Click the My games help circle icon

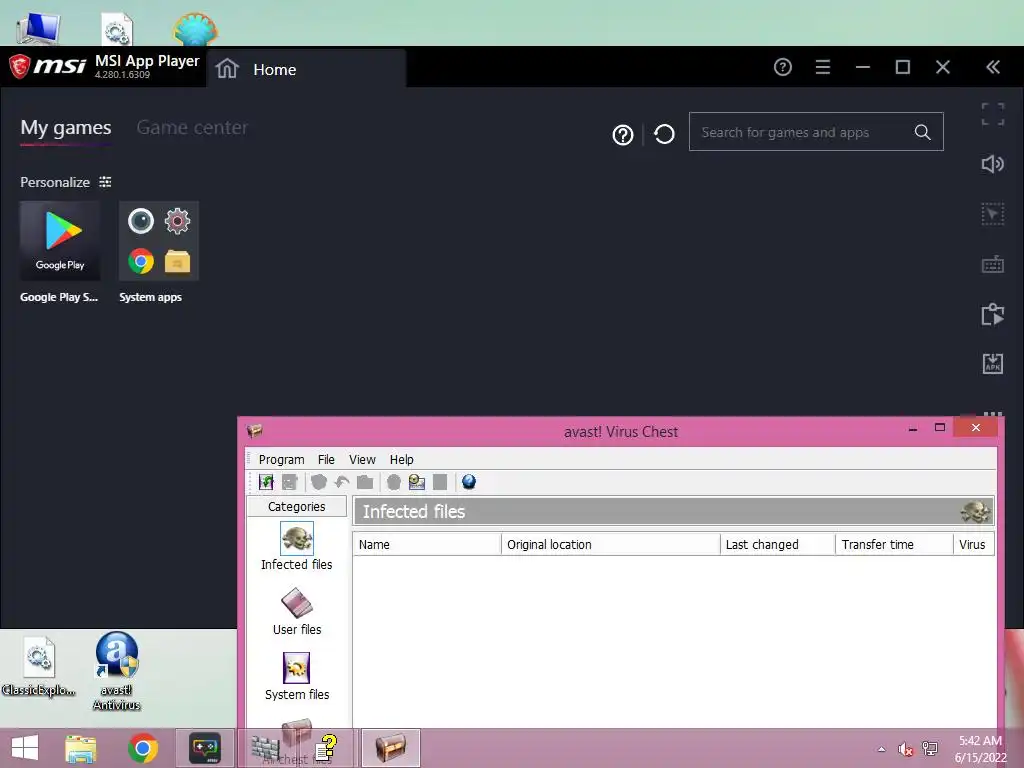622,135
